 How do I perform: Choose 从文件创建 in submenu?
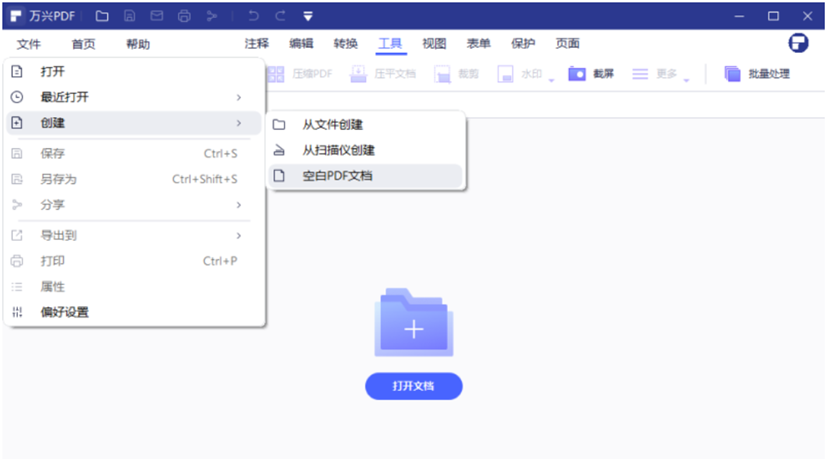[x=366, y=125]
